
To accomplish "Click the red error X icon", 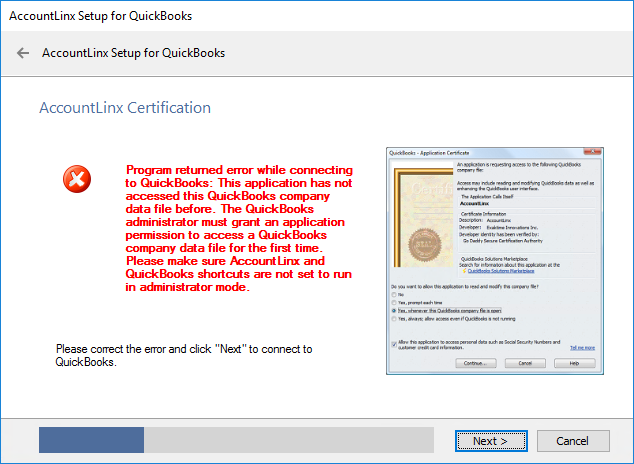I will (77, 179).
